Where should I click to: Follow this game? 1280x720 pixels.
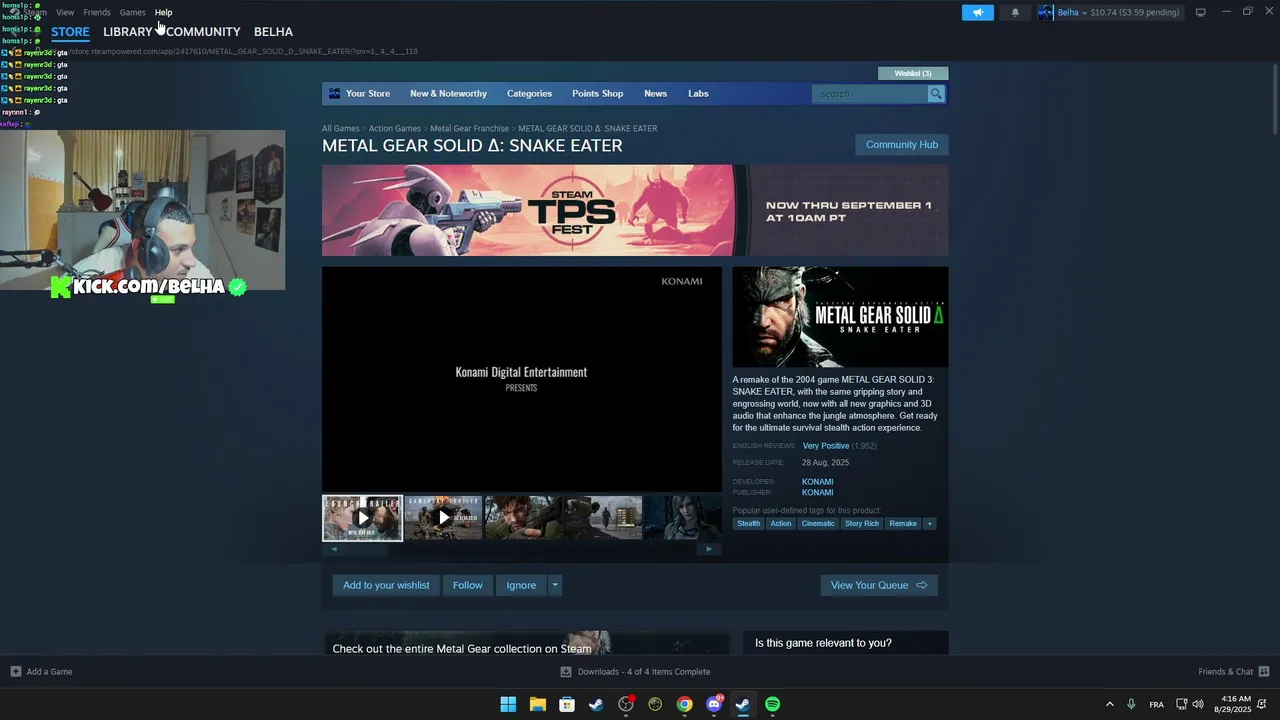pos(467,586)
